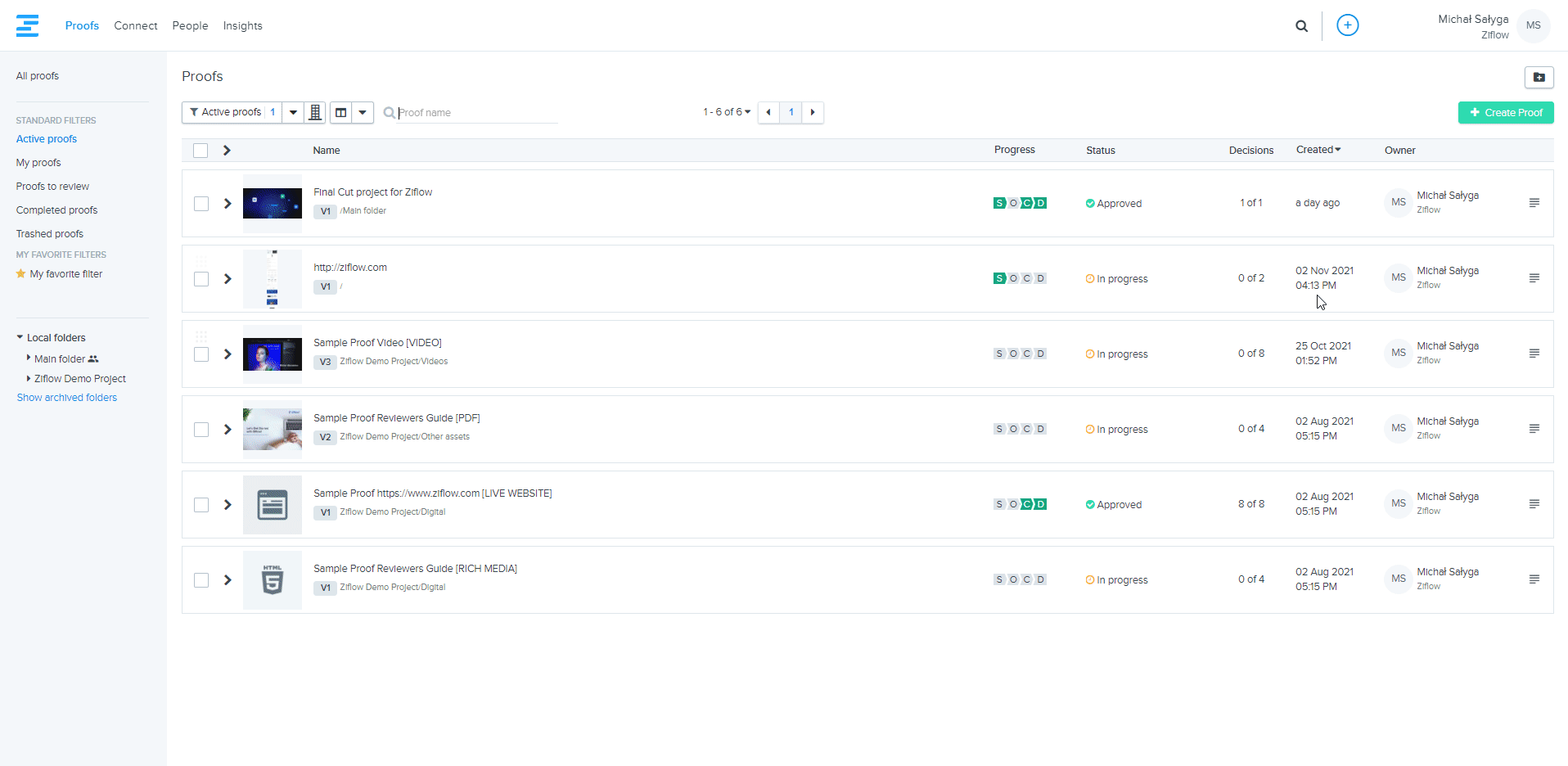The width and height of the screenshot is (1568, 766).
Task: Toggle the grouped list view icon
Action: click(x=315, y=112)
